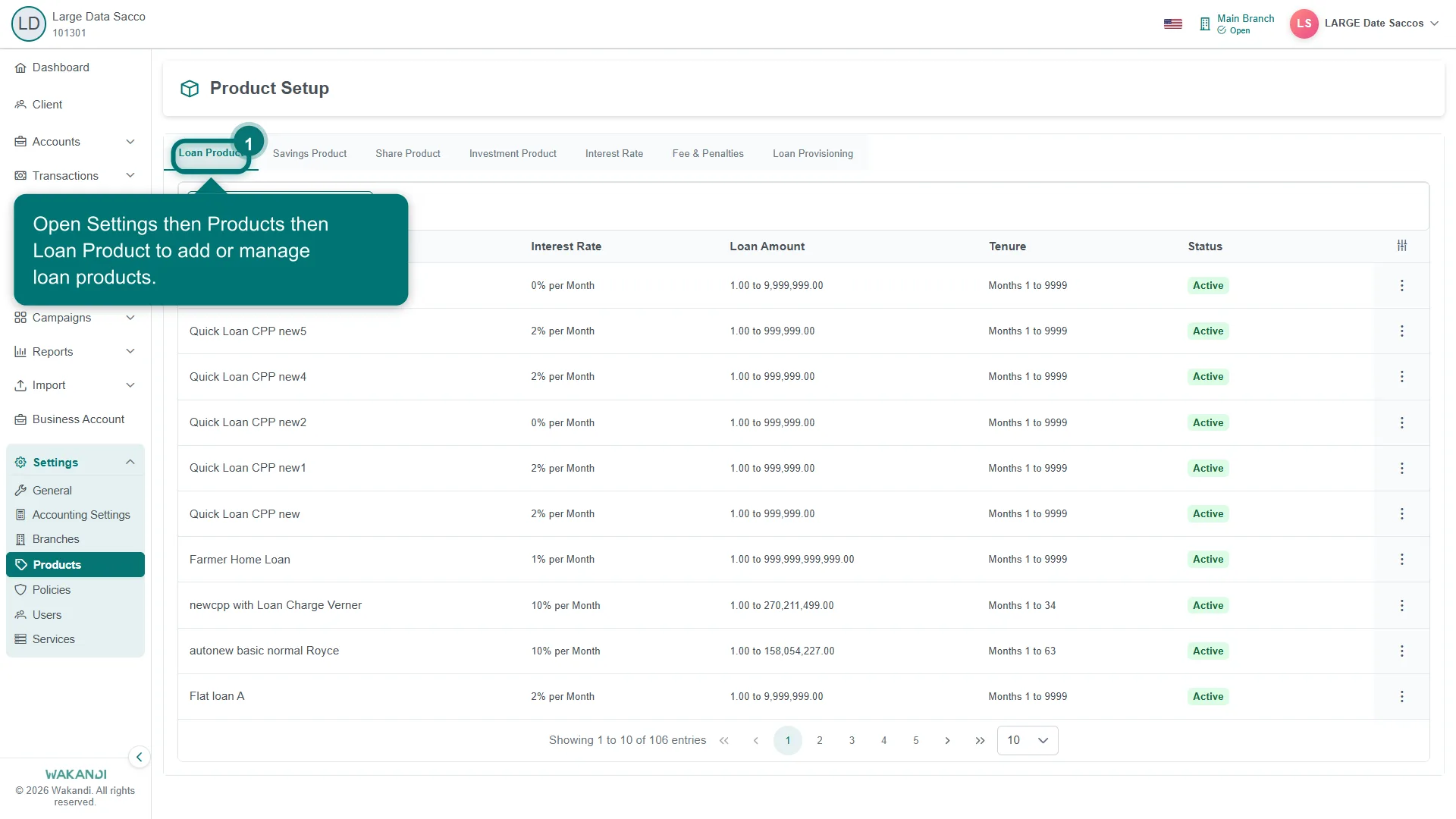
Task: Open actions menu for autonew basic normal Royce
Action: point(1402,651)
